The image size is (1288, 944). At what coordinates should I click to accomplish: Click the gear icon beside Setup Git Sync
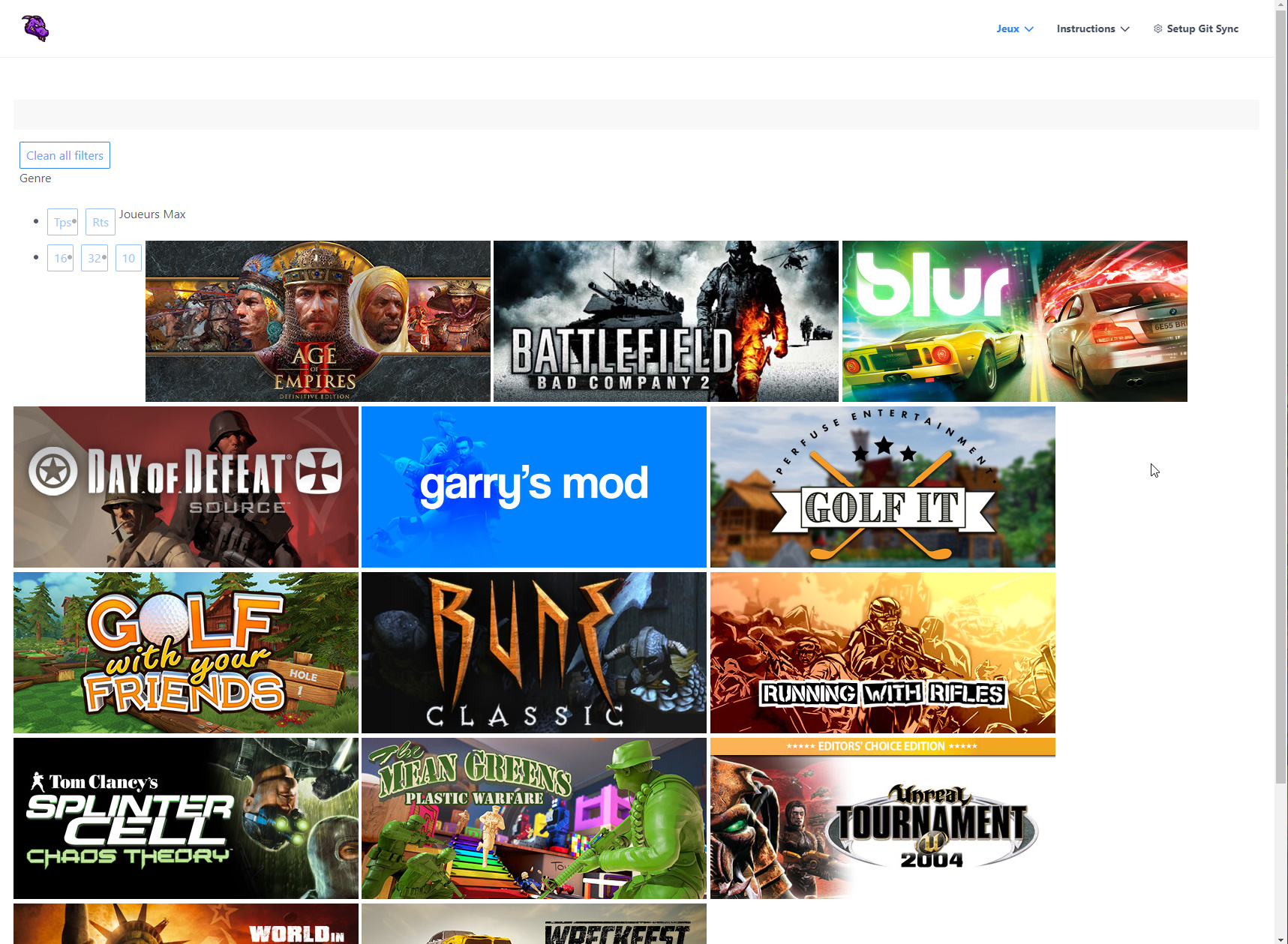[1158, 28]
